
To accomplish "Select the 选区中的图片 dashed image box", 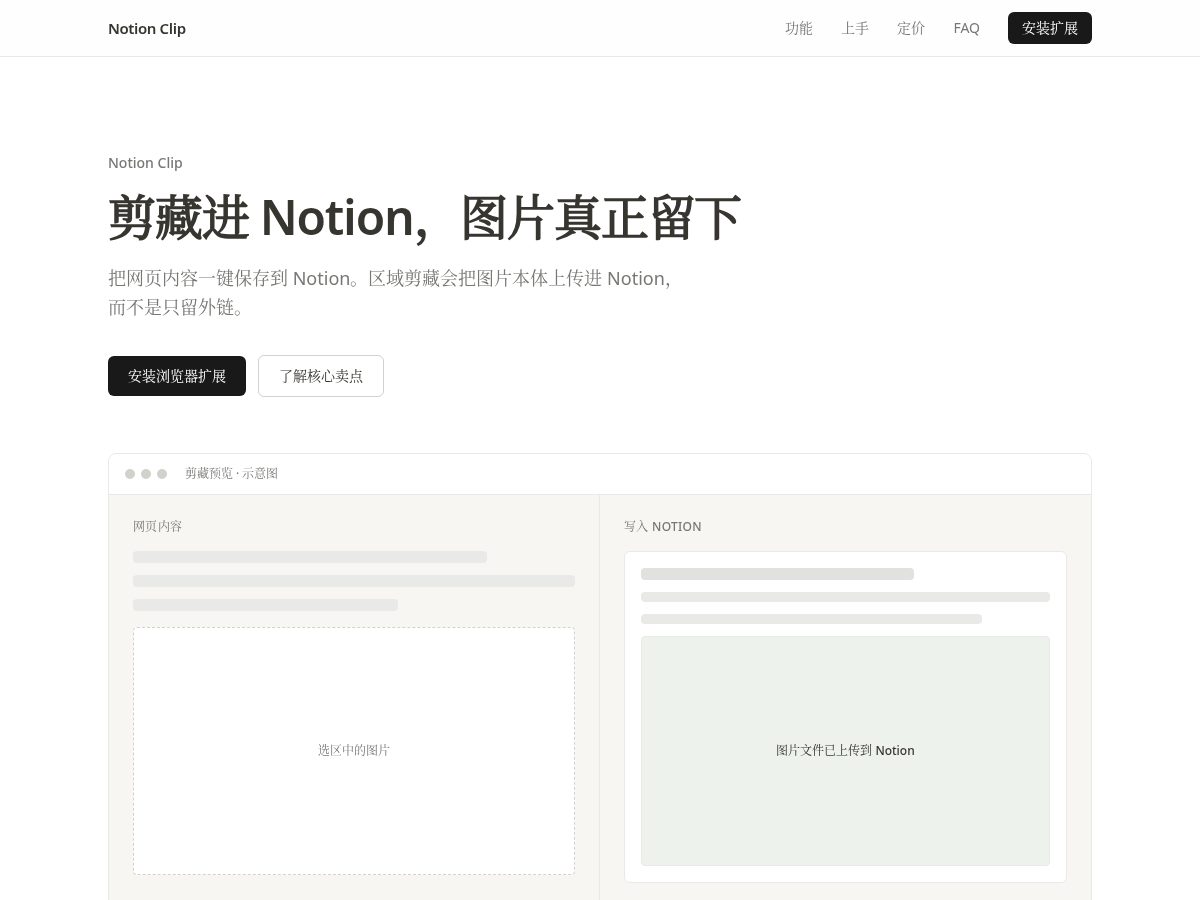I will pyautogui.click(x=354, y=751).
